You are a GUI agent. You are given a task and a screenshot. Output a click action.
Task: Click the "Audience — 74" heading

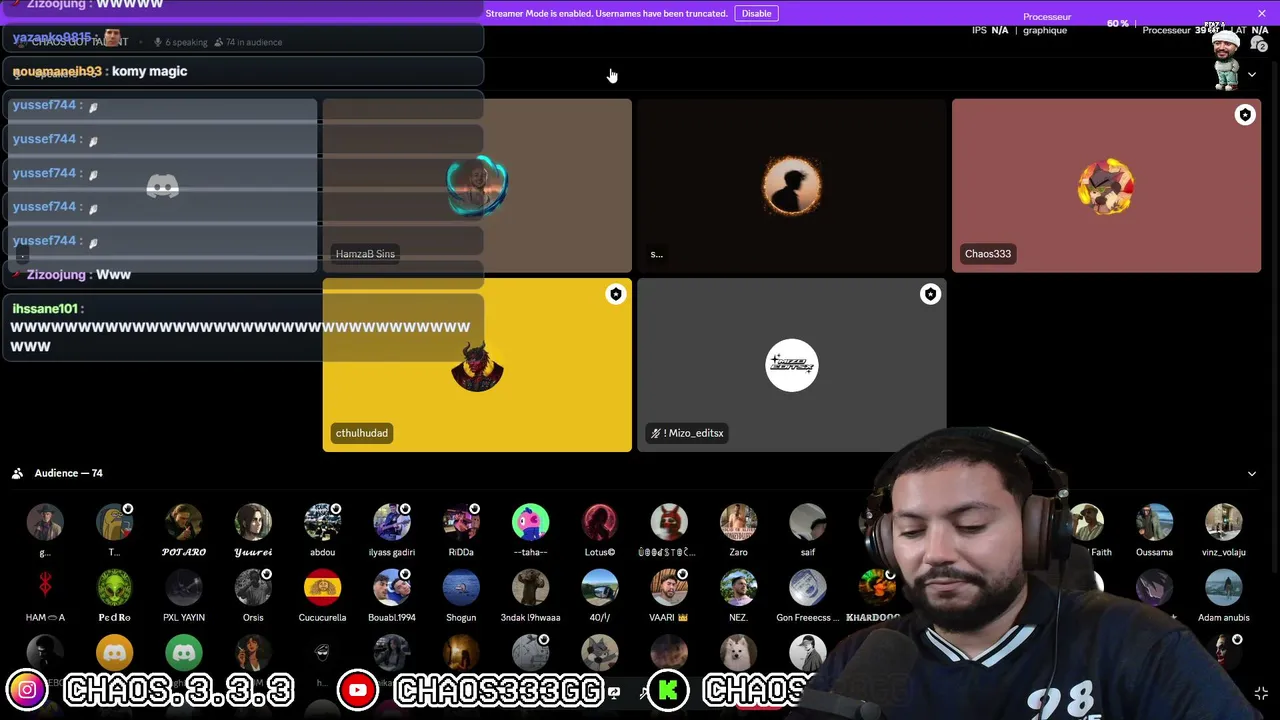tap(69, 473)
